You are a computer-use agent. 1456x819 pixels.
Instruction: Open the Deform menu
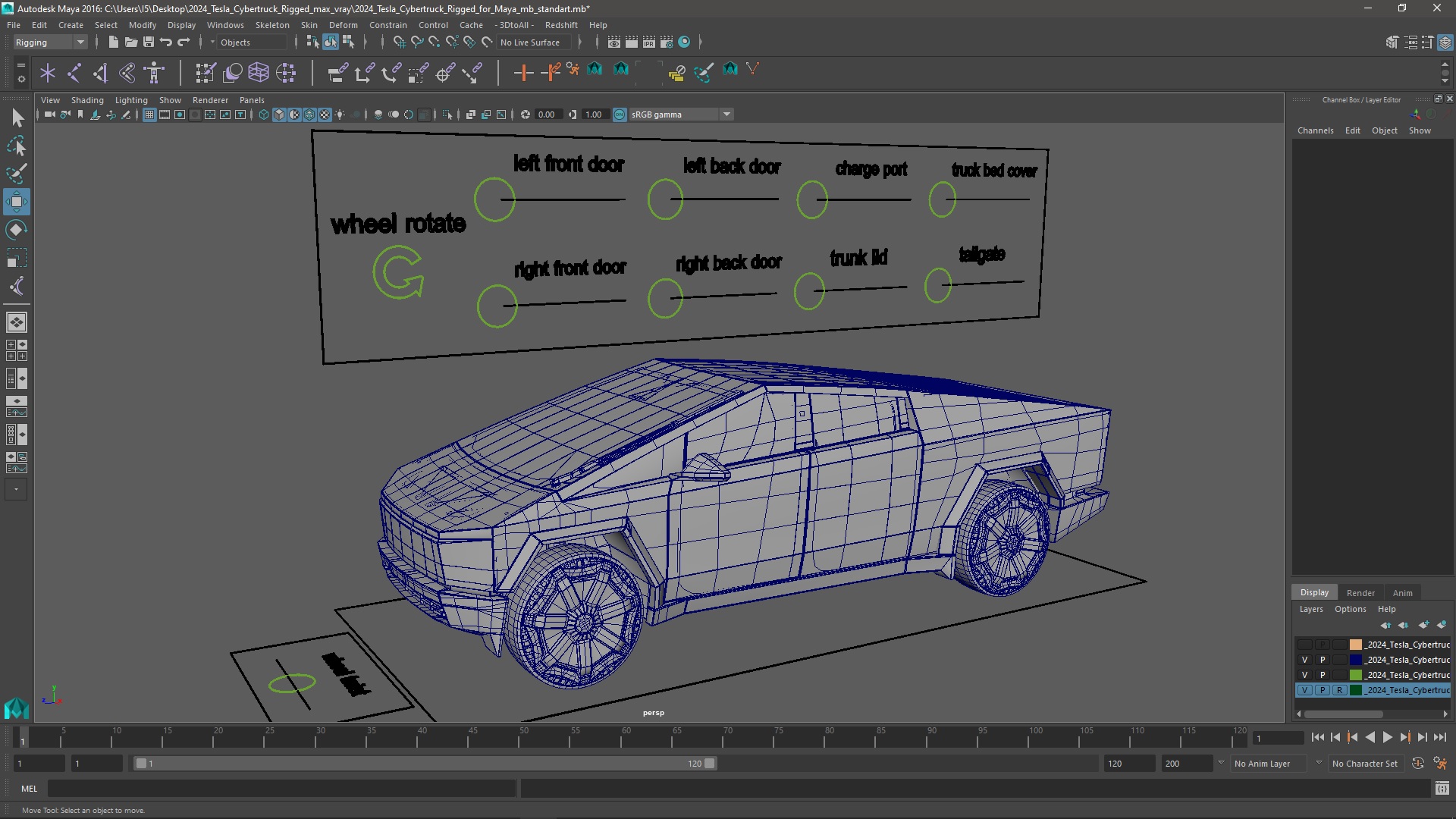tap(343, 25)
